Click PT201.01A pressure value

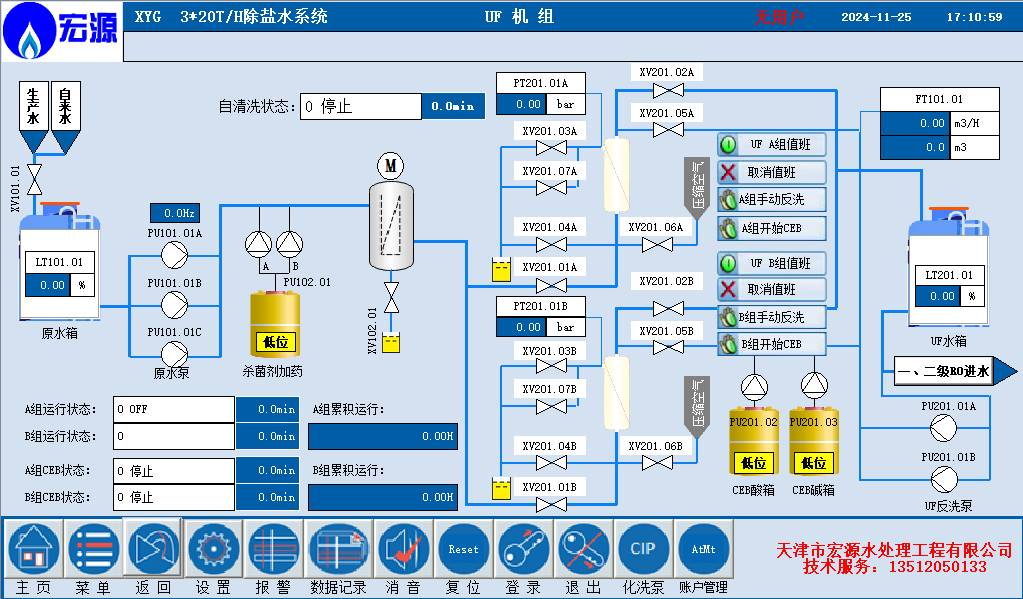(x=521, y=104)
